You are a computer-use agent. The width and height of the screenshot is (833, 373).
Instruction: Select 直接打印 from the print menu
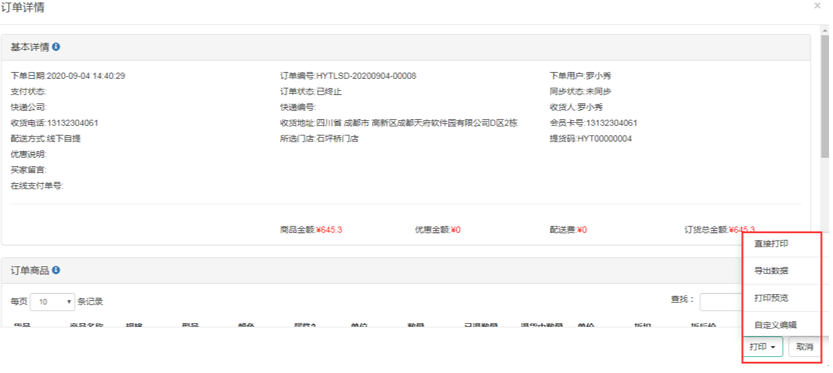tap(771, 243)
